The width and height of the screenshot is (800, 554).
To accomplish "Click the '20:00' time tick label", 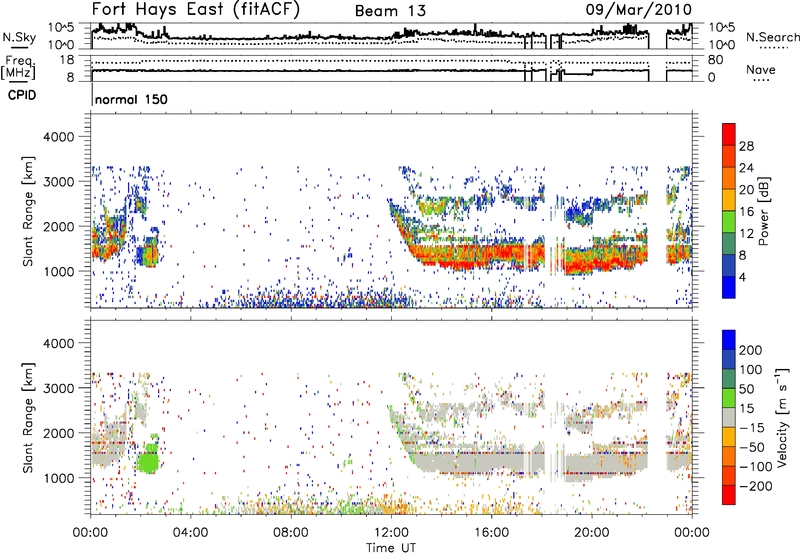I will 592,533.
